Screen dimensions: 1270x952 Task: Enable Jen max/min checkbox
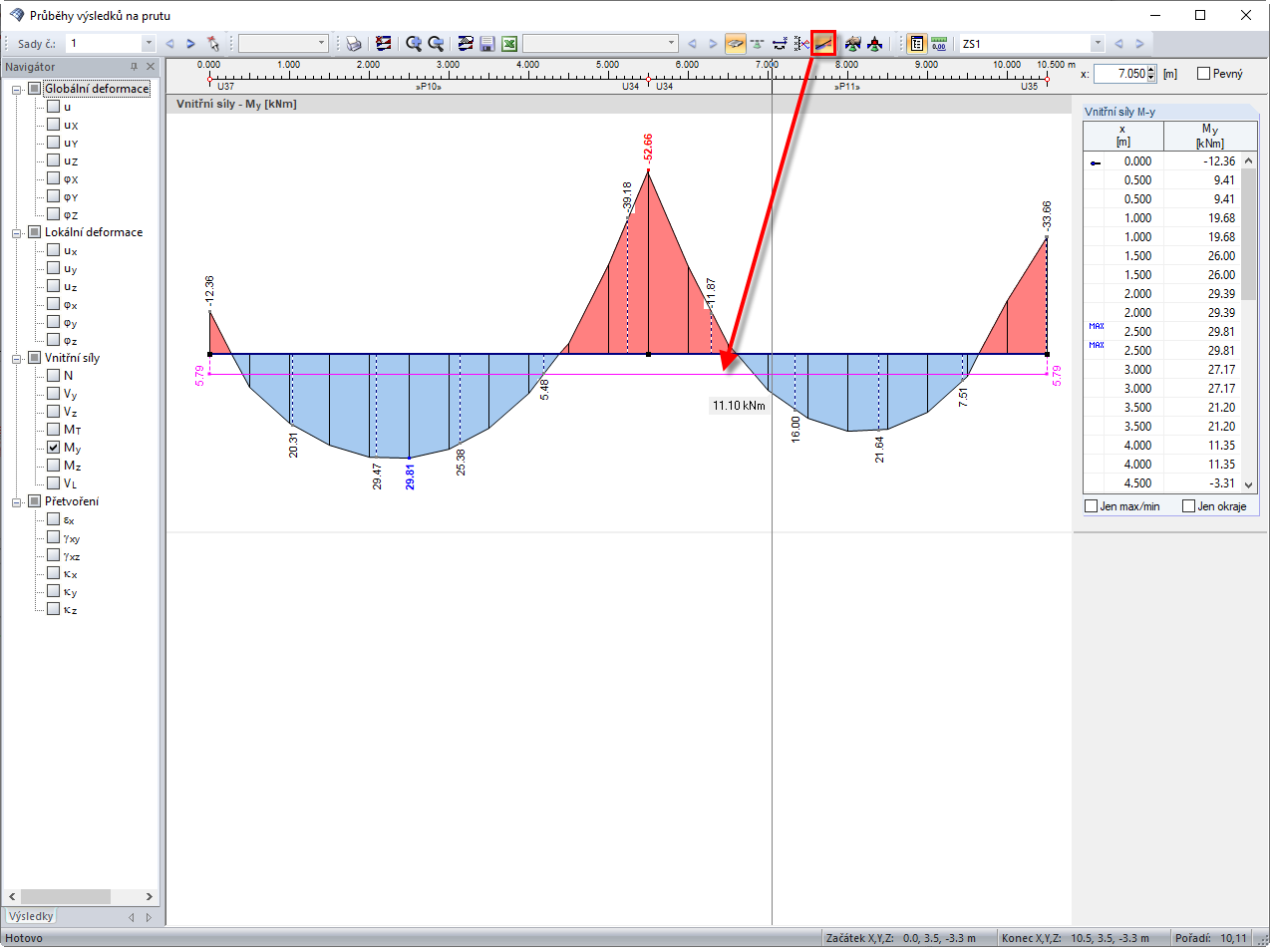[x=1092, y=506]
